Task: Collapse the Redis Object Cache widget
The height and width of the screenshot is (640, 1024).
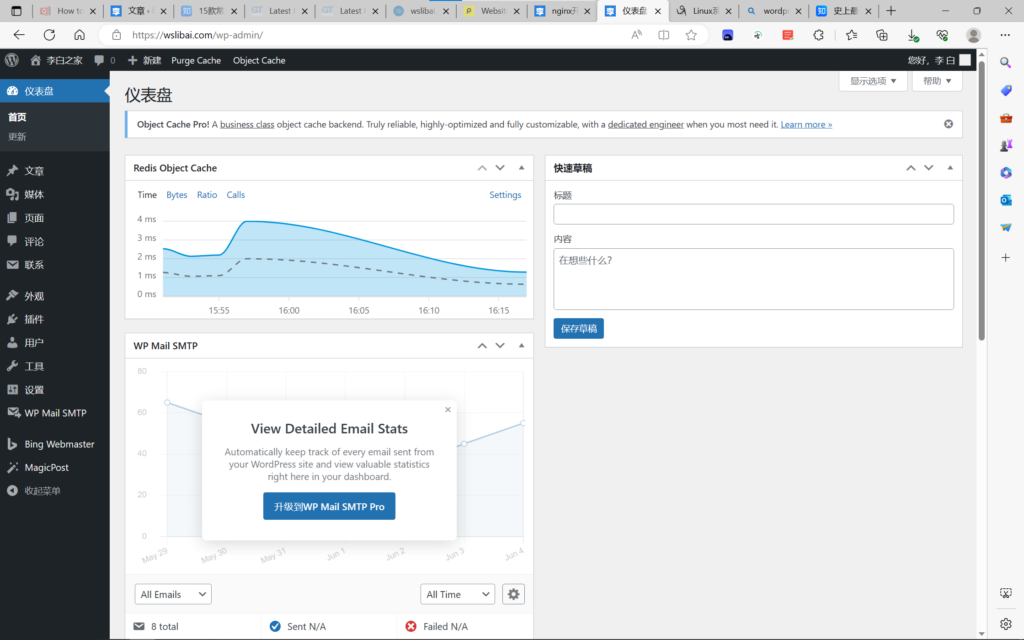Action: 521,168
